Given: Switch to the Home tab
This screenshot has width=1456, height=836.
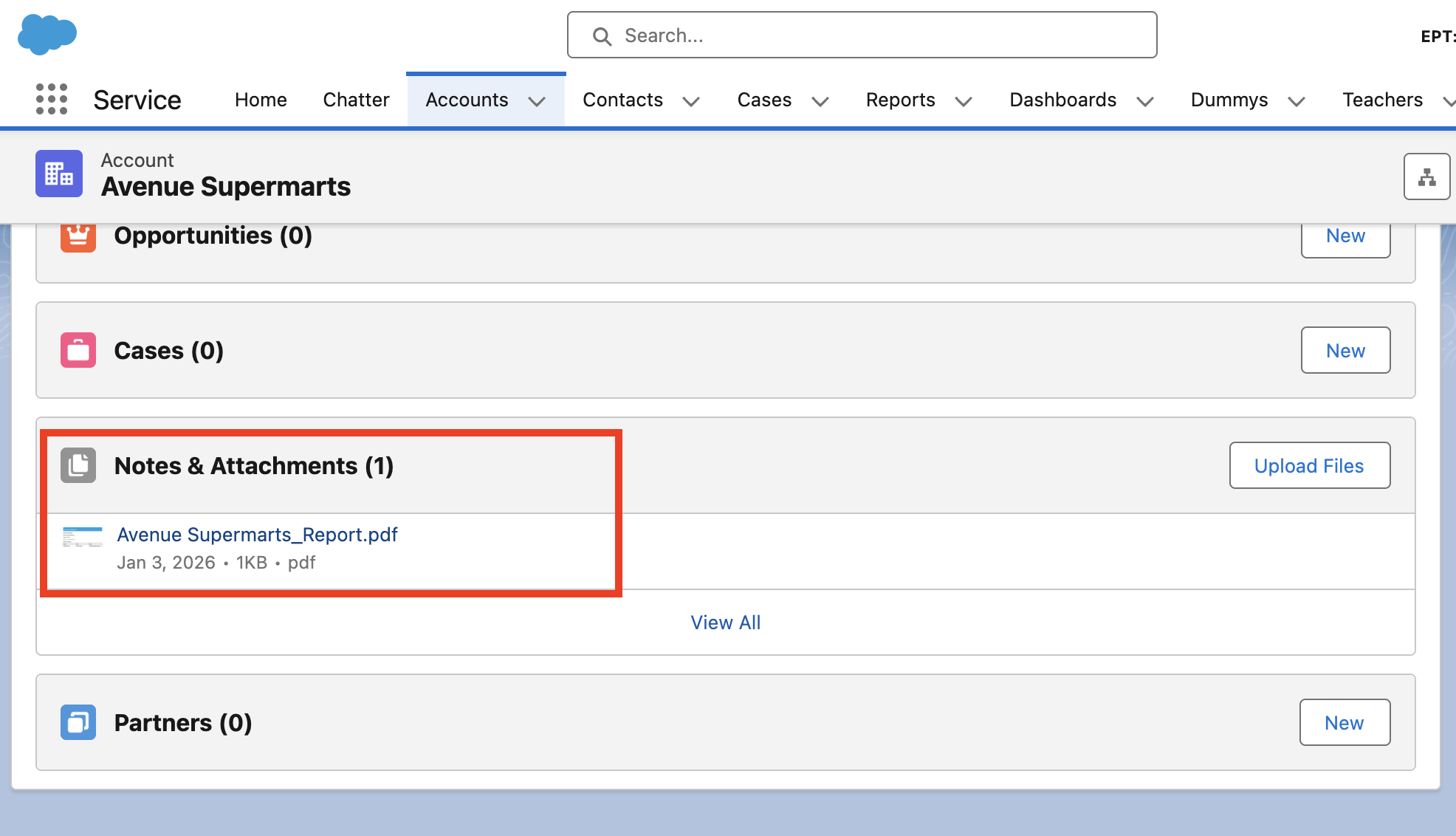Looking at the screenshot, I should 261,100.
